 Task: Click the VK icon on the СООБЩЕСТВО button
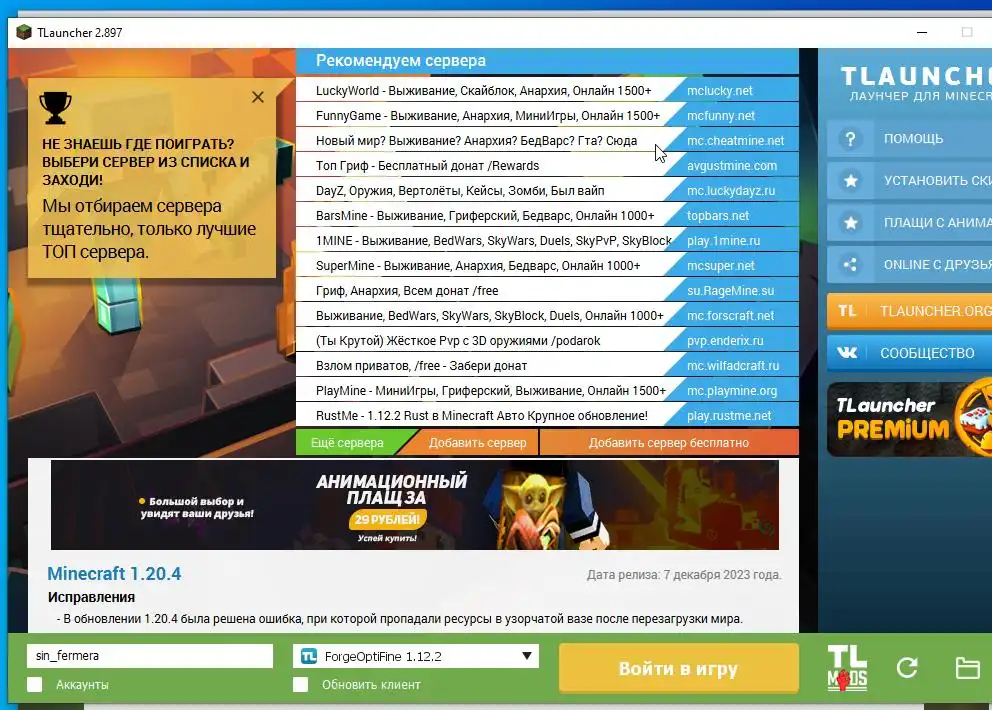coord(847,352)
